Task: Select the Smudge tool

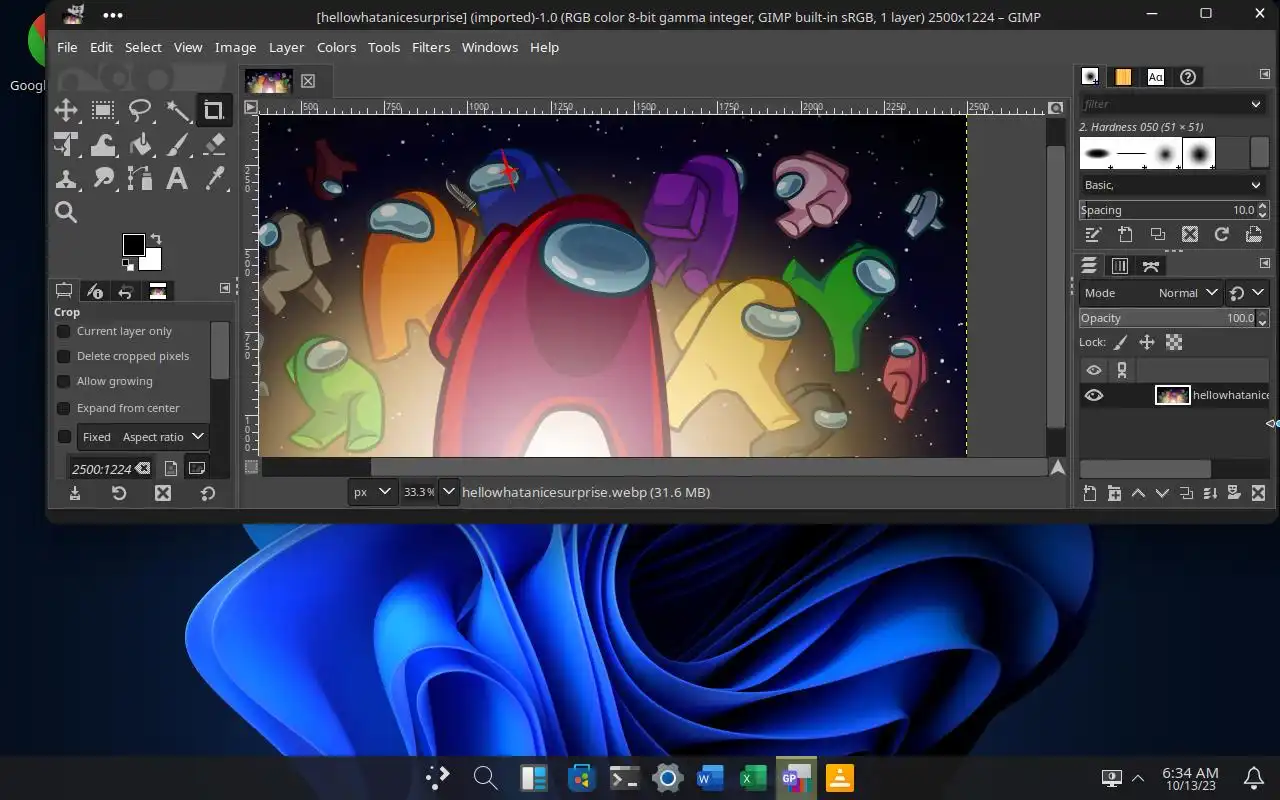Action: click(x=103, y=178)
